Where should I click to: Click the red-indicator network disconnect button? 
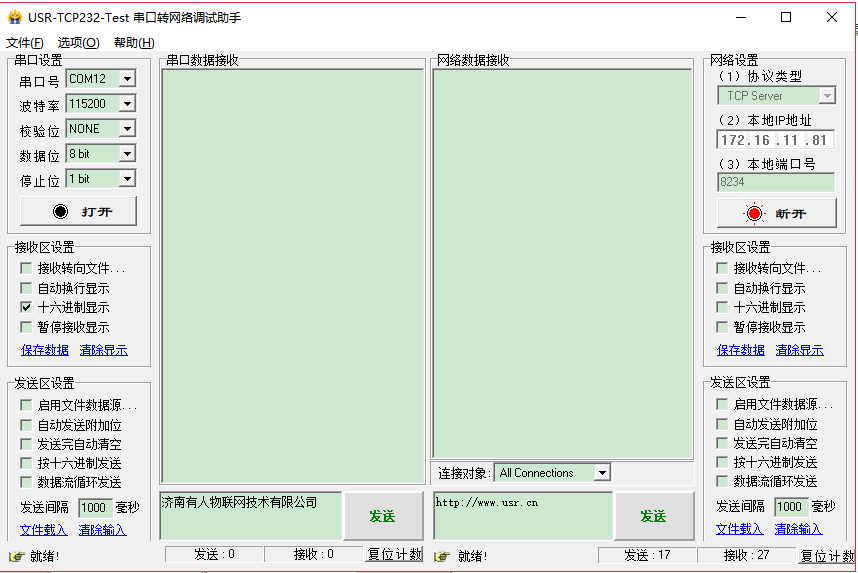(x=776, y=214)
